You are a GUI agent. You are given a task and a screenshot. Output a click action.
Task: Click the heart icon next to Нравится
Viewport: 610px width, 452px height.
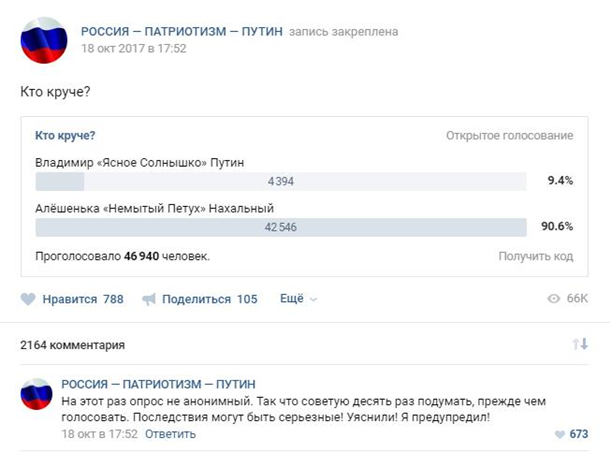(x=28, y=299)
